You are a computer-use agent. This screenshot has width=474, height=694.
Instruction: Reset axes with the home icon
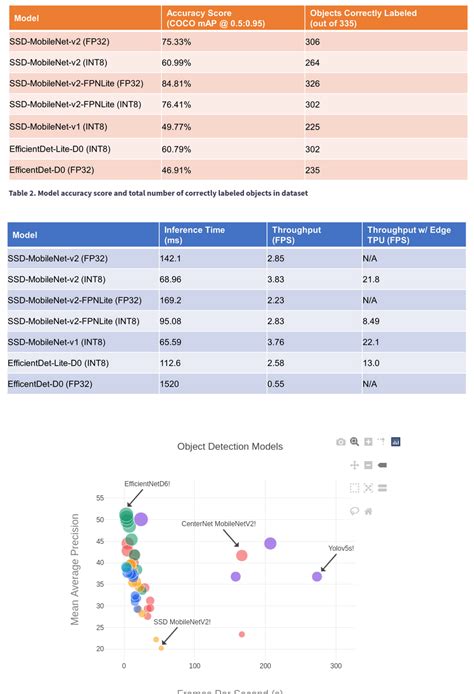[x=368, y=511]
